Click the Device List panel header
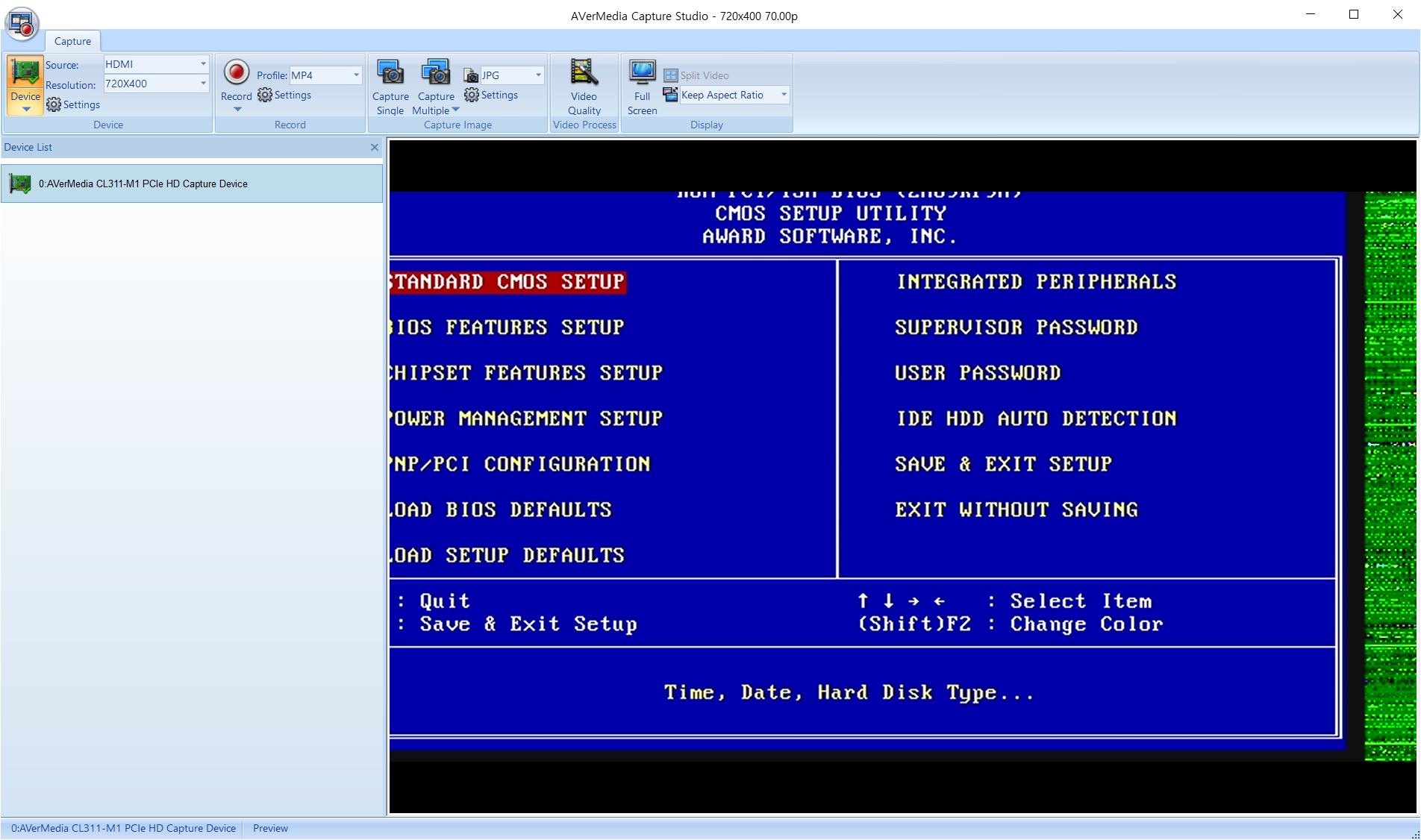Viewport: 1421px width, 840px height. pos(192,148)
